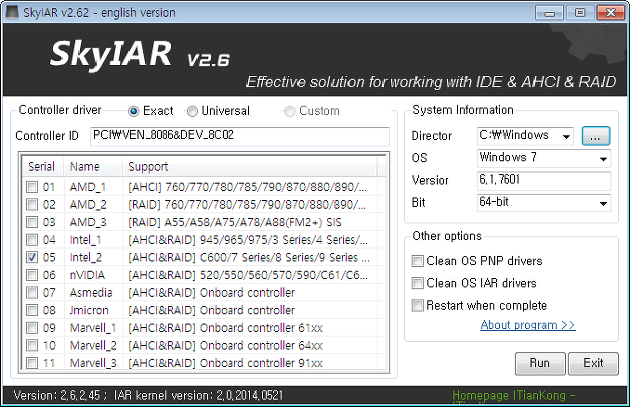Select the Marvell_3 name in the list
The height and width of the screenshot is (407, 630).
tap(93, 363)
